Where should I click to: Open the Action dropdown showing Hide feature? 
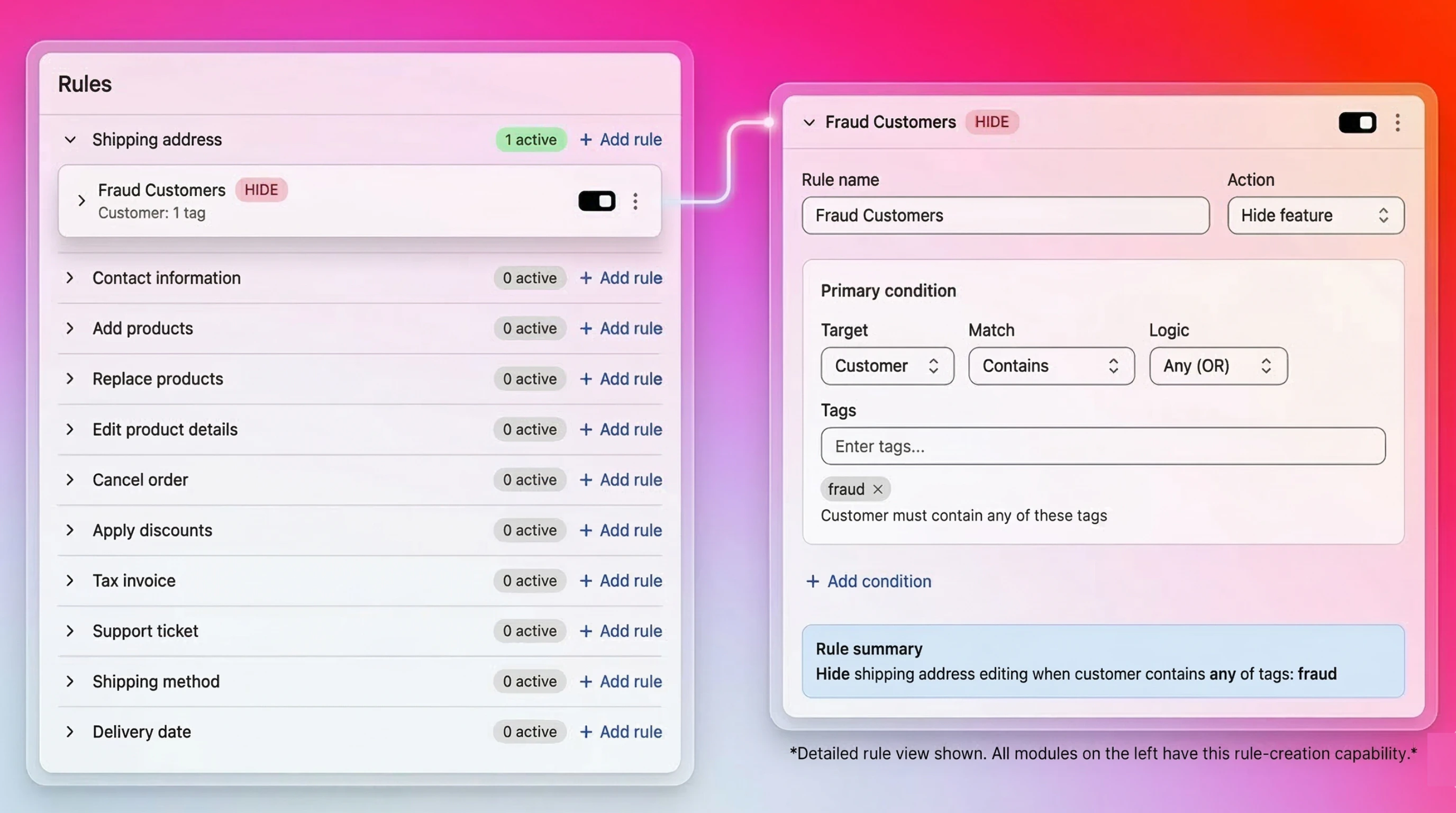click(x=1315, y=215)
